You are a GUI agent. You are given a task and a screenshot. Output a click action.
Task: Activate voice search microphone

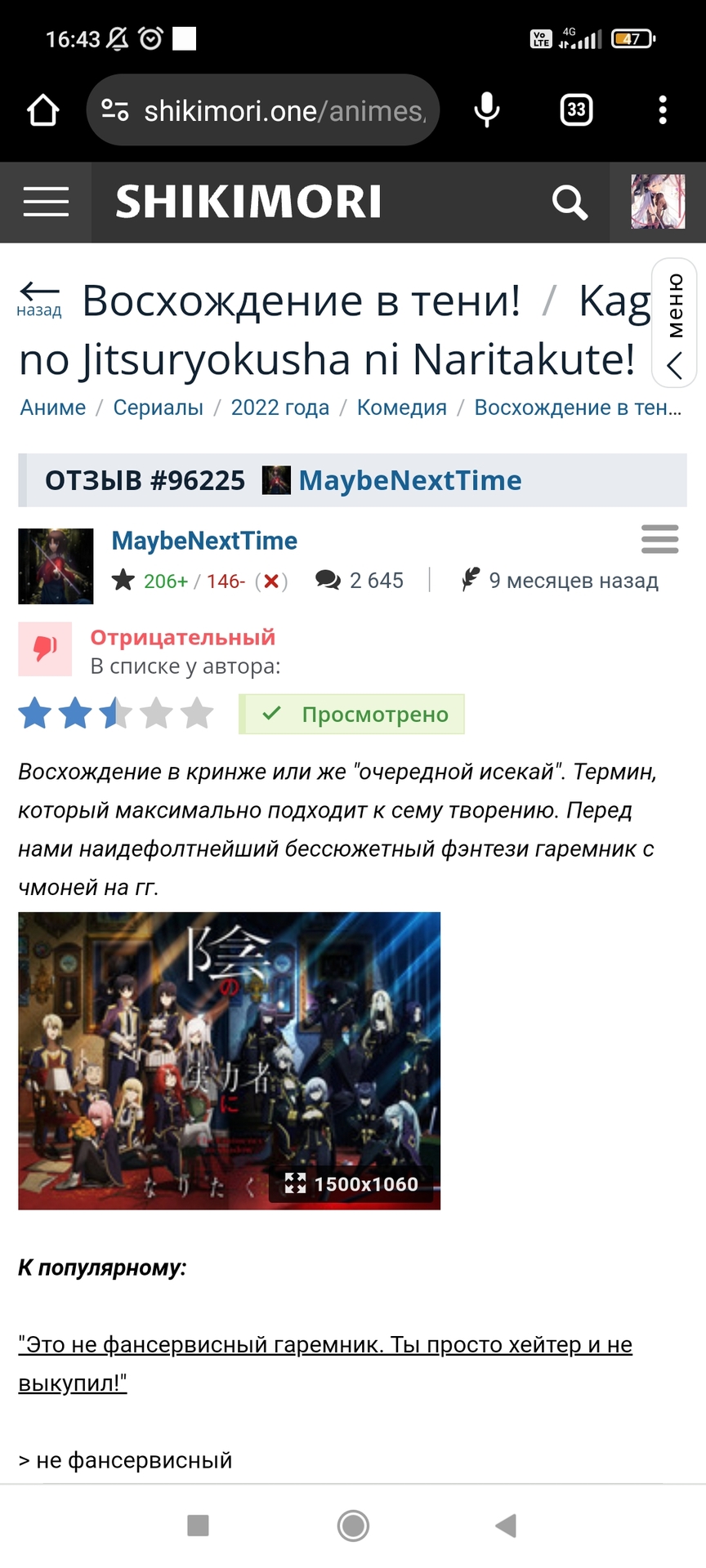[x=487, y=110]
